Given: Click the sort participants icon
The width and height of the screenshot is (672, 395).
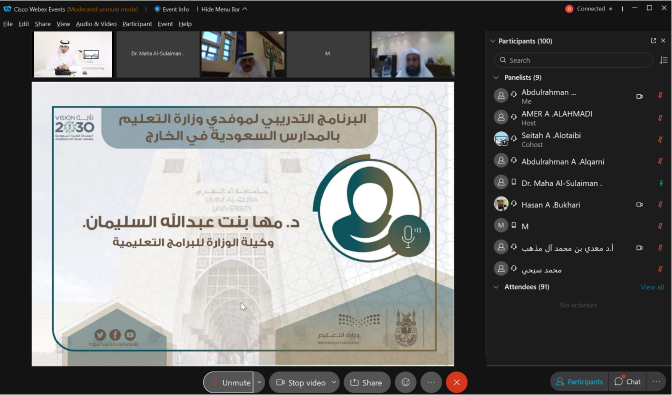Looking at the screenshot, I should click(x=663, y=60).
